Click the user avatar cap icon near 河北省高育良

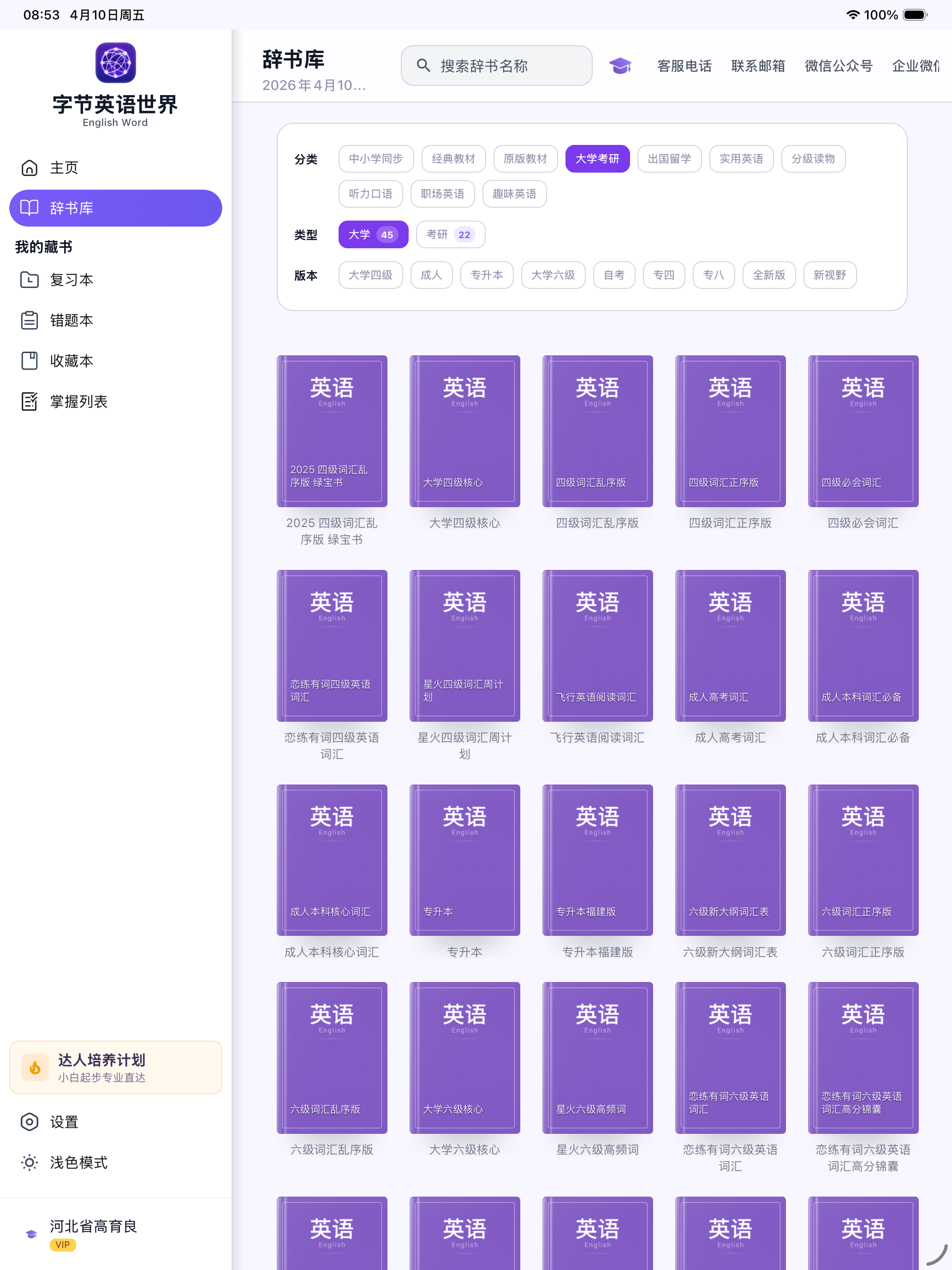tap(31, 1234)
